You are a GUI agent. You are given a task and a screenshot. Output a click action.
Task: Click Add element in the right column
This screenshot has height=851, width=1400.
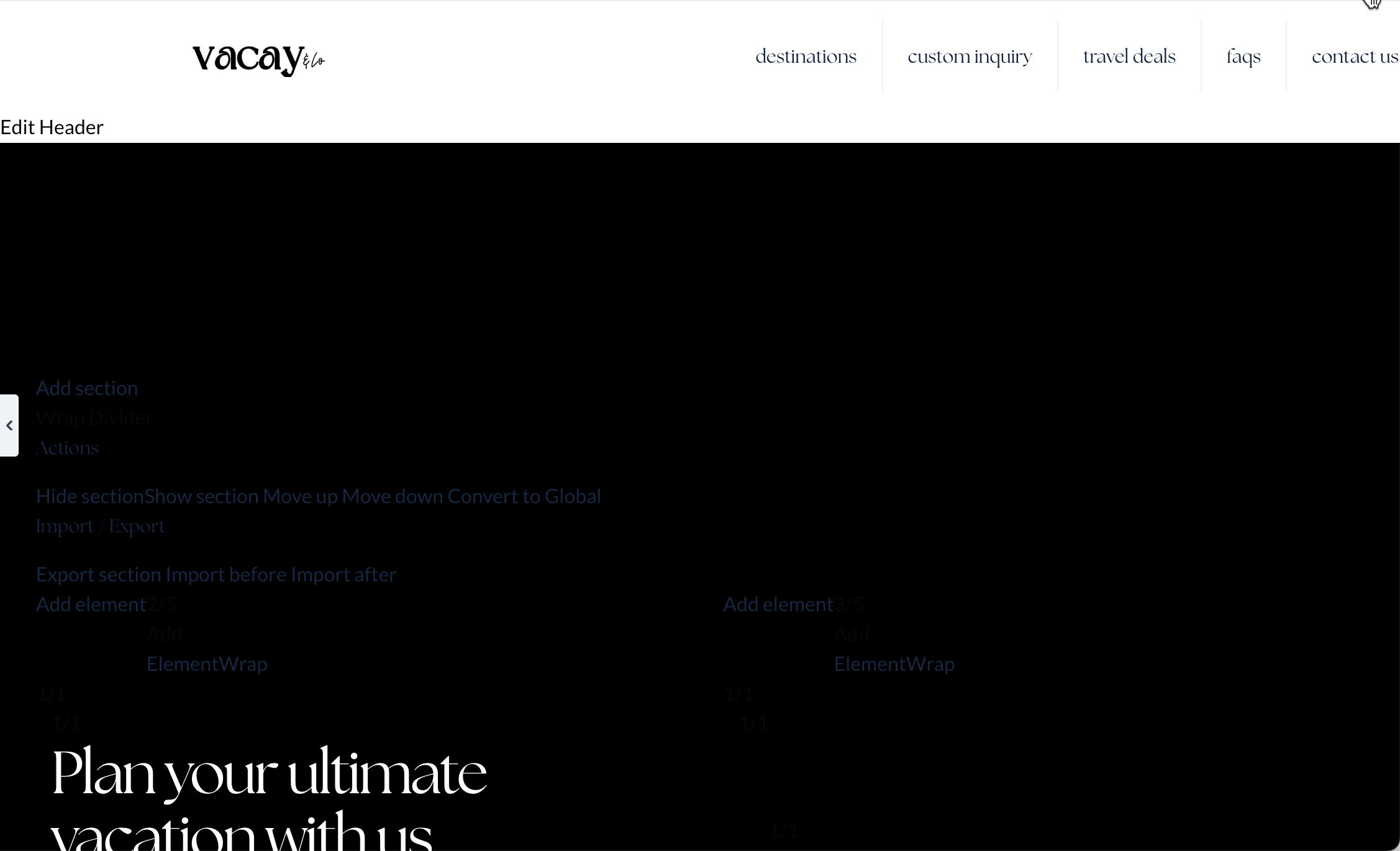pyautogui.click(x=778, y=604)
